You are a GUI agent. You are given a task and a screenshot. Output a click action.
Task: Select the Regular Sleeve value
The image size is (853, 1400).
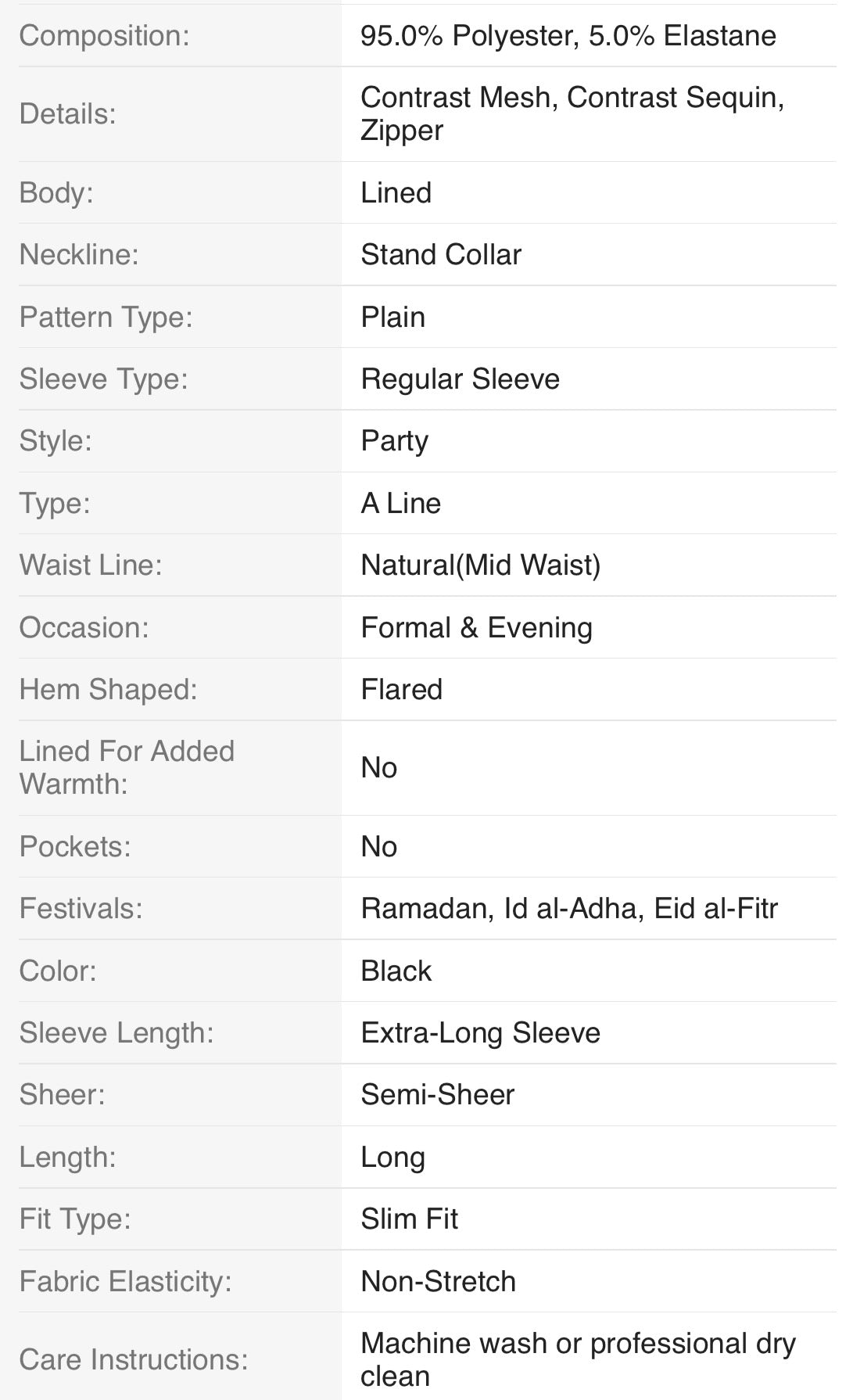[x=460, y=379]
